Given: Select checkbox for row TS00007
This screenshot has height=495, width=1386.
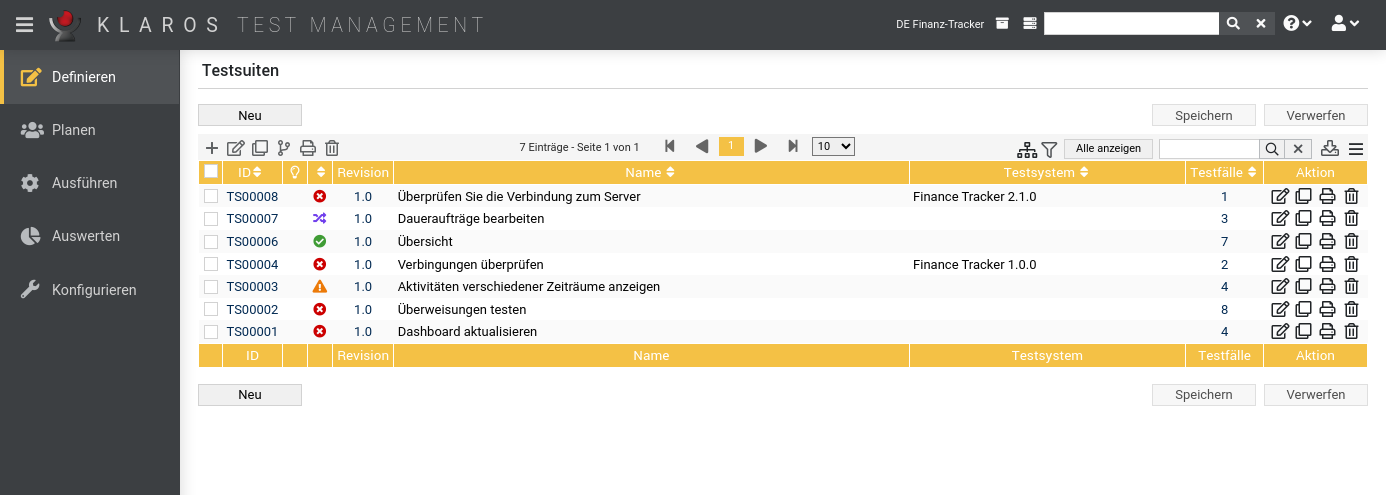Looking at the screenshot, I should coord(211,219).
